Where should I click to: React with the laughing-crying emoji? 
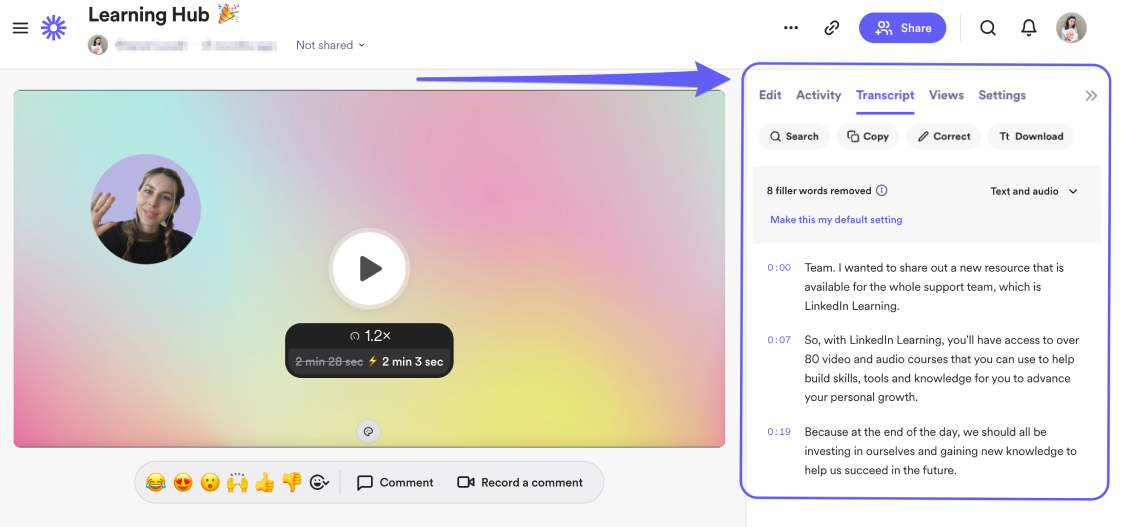click(x=155, y=482)
